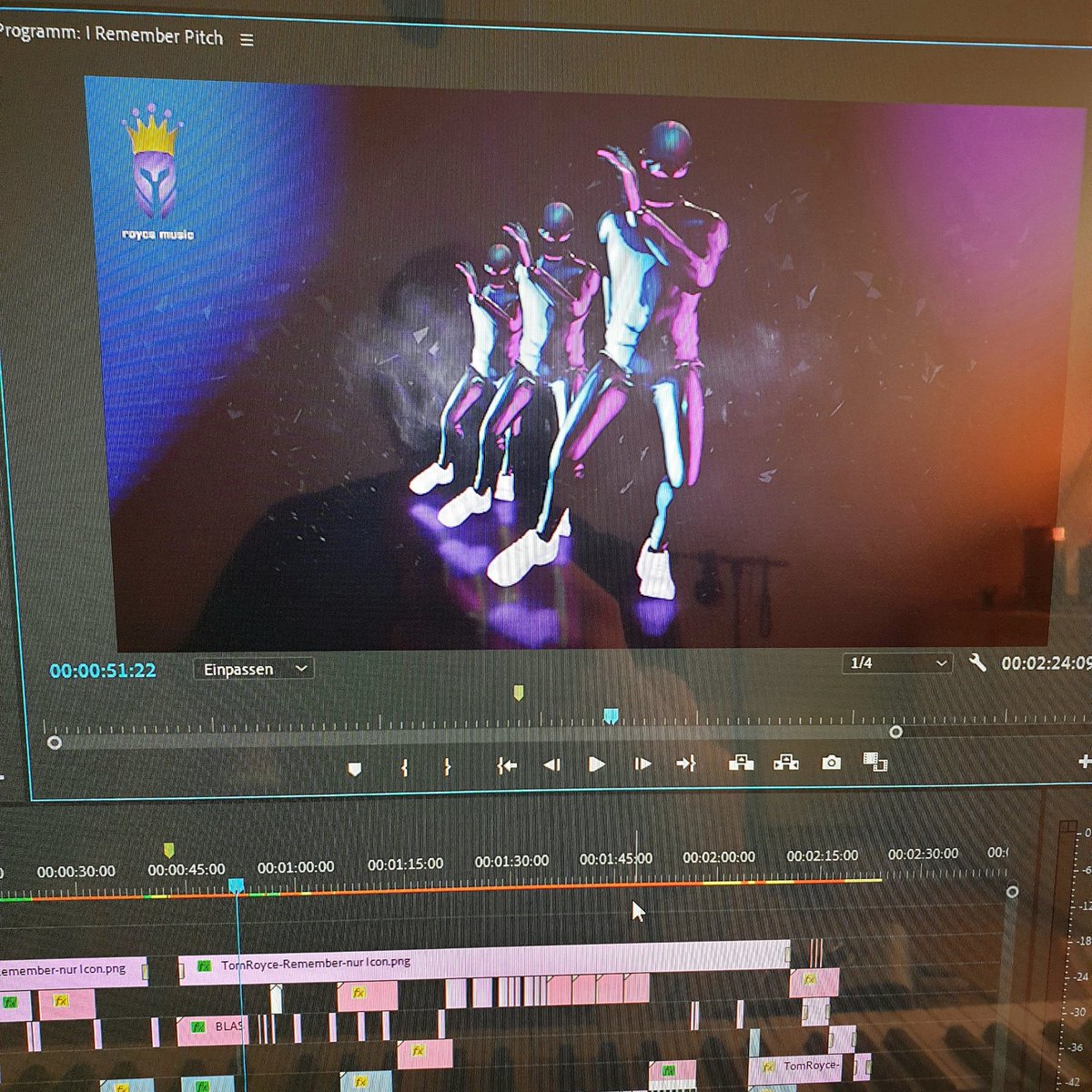Click the marker on the monitor time ruler

[519, 693]
